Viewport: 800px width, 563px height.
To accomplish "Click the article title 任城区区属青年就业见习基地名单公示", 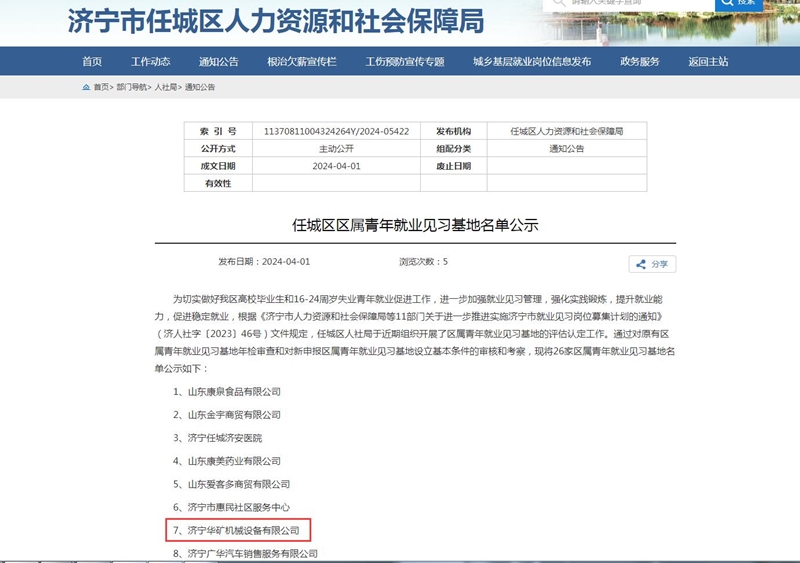I will (414, 225).
